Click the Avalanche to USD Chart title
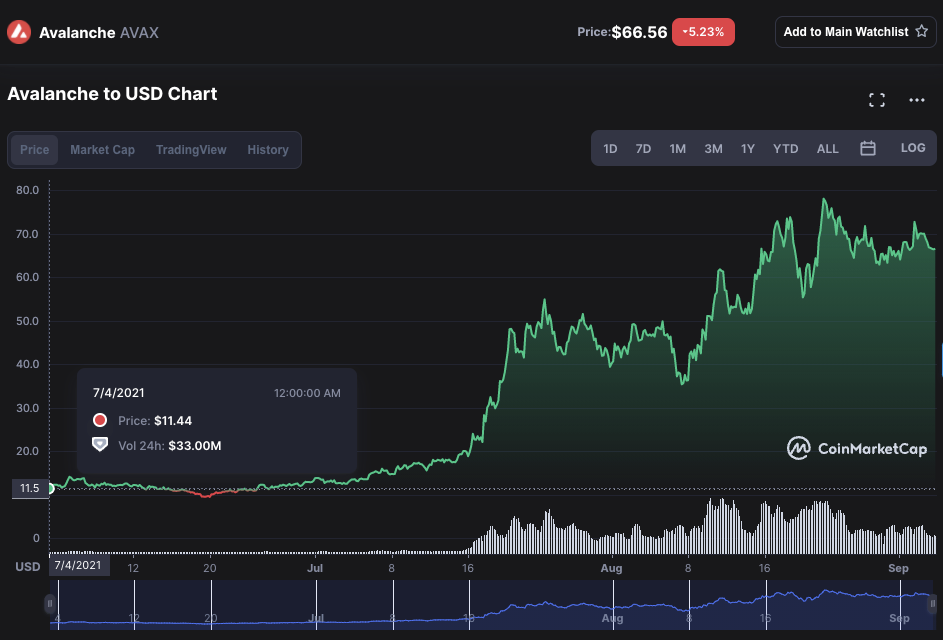The height and width of the screenshot is (640, 943). [x=112, y=94]
